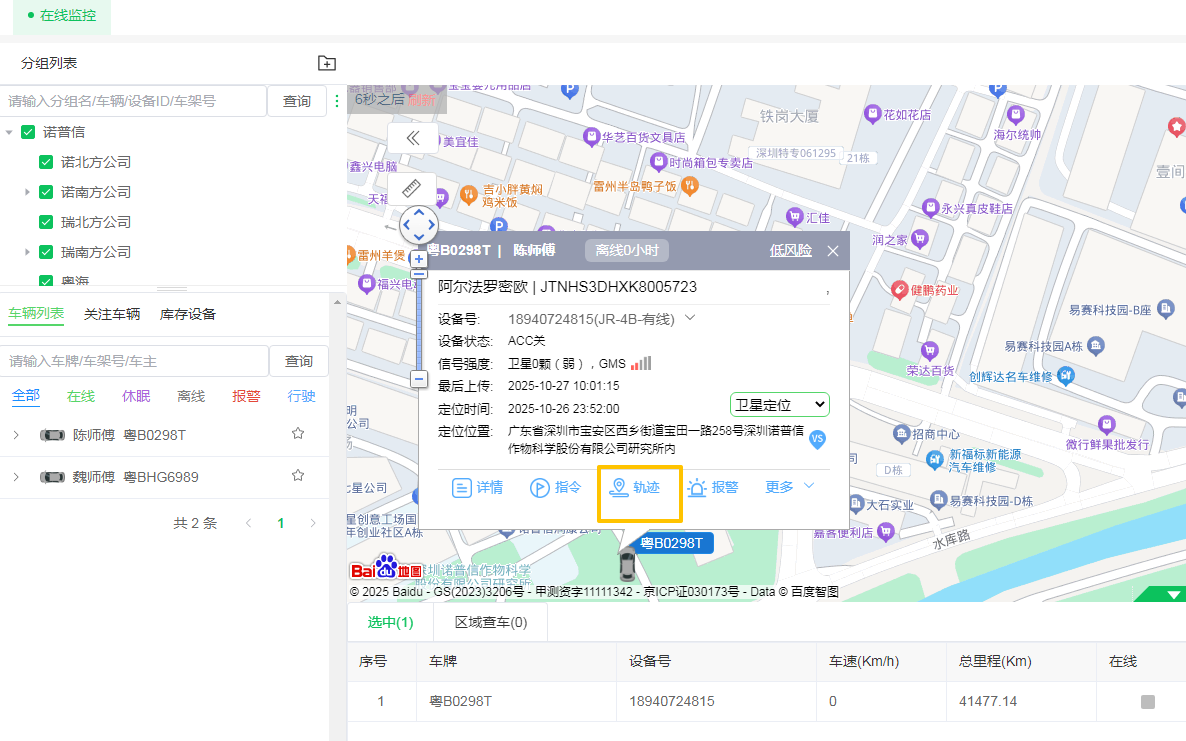Open the 卫星定位 positioning dropdown
This screenshot has height=741, width=1186.
[779, 404]
